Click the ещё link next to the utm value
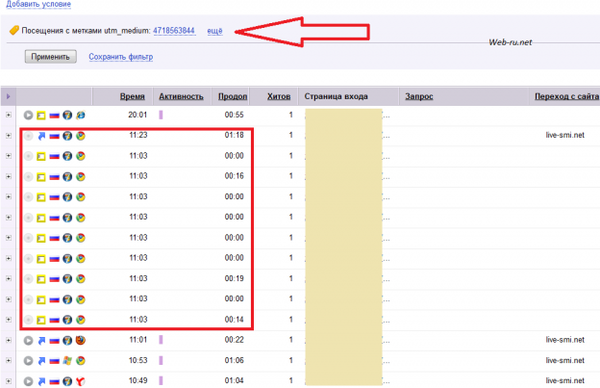 click(x=215, y=31)
